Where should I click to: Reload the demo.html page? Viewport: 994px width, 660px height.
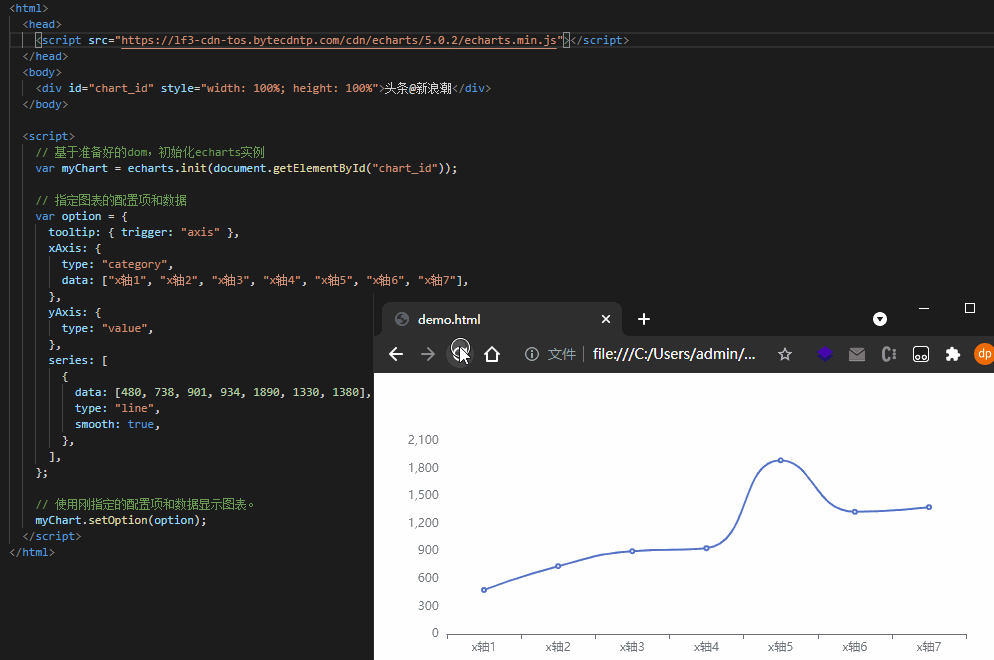460,352
